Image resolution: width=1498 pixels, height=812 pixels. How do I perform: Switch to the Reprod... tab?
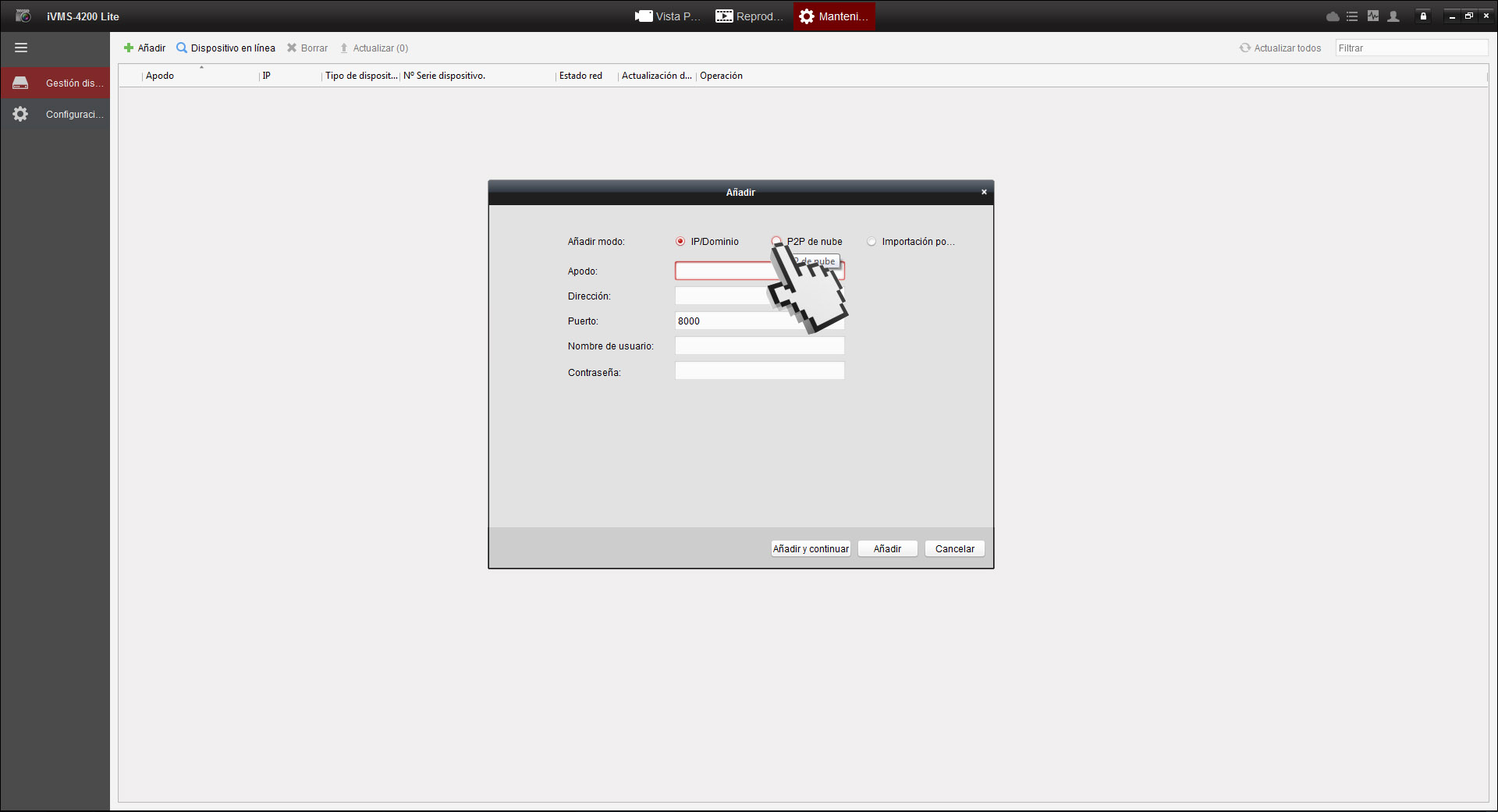coord(749,16)
